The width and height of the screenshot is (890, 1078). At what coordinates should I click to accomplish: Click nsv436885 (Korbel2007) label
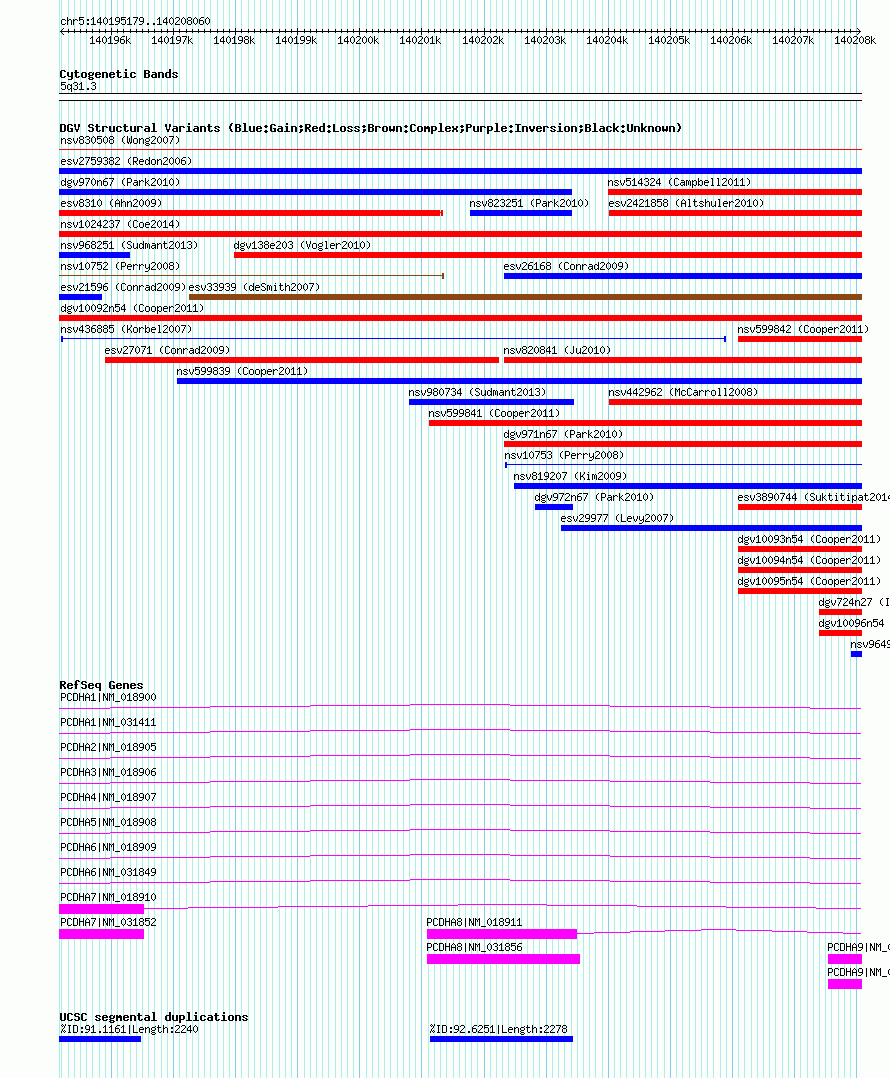tap(126, 329)
